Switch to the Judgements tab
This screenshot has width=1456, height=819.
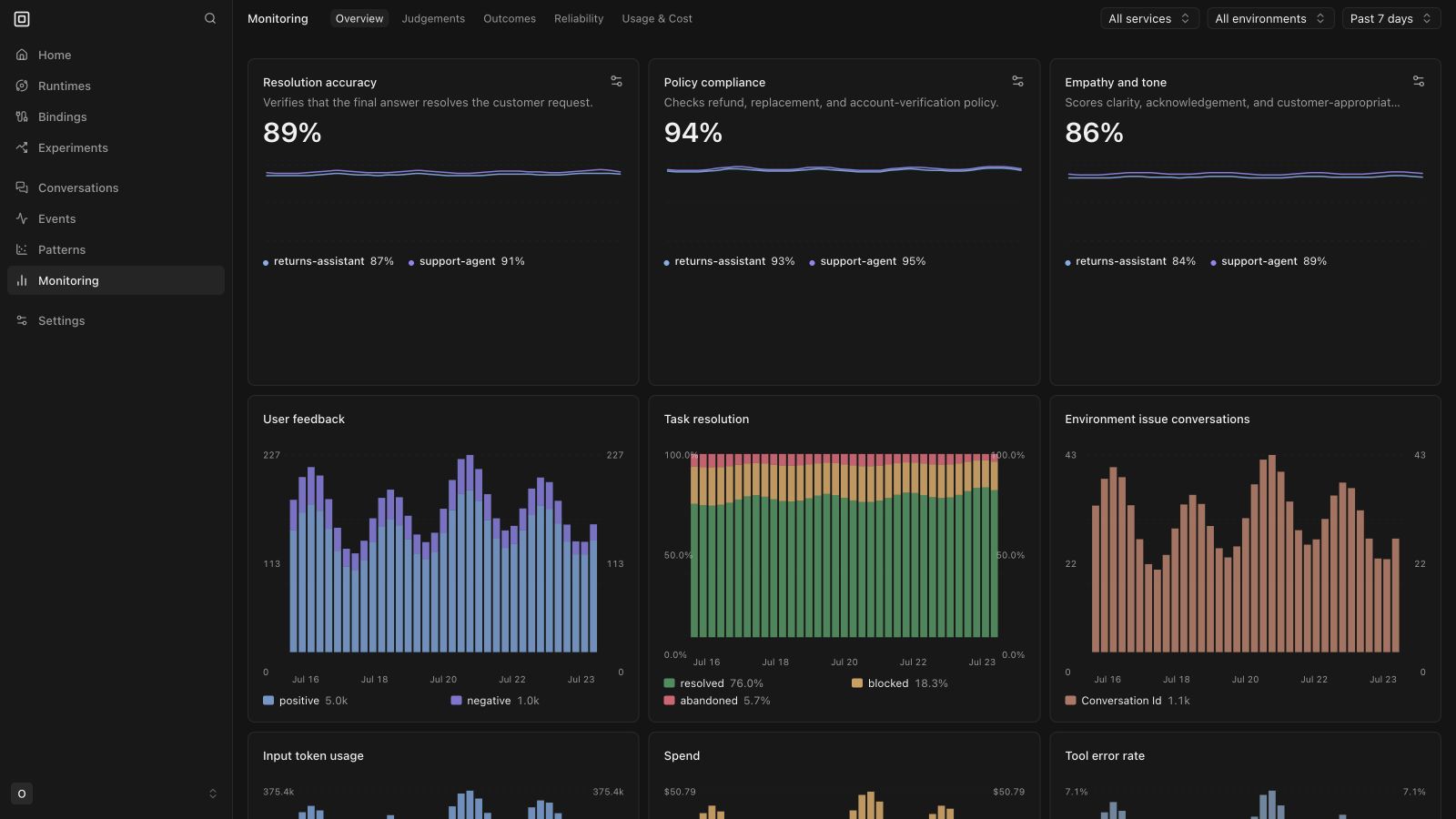(x=433, y=18)
